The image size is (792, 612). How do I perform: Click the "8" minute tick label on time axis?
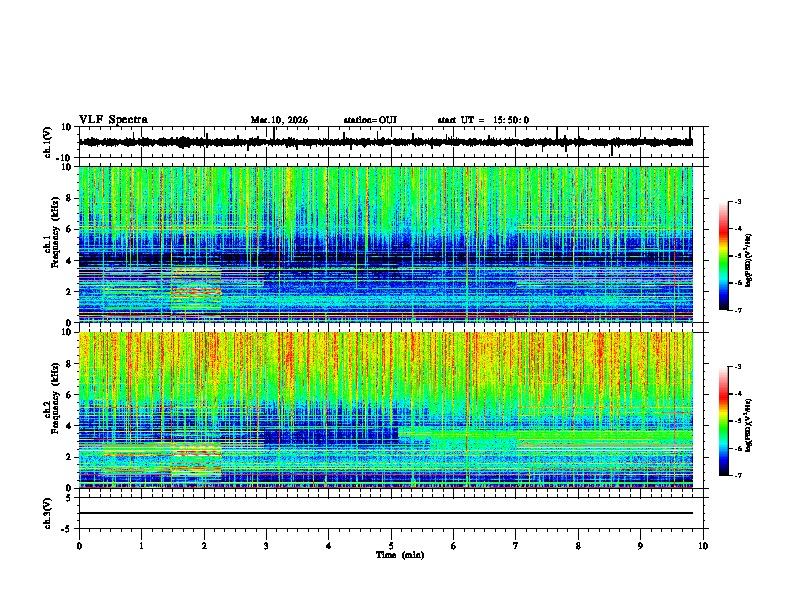point(578,546)
